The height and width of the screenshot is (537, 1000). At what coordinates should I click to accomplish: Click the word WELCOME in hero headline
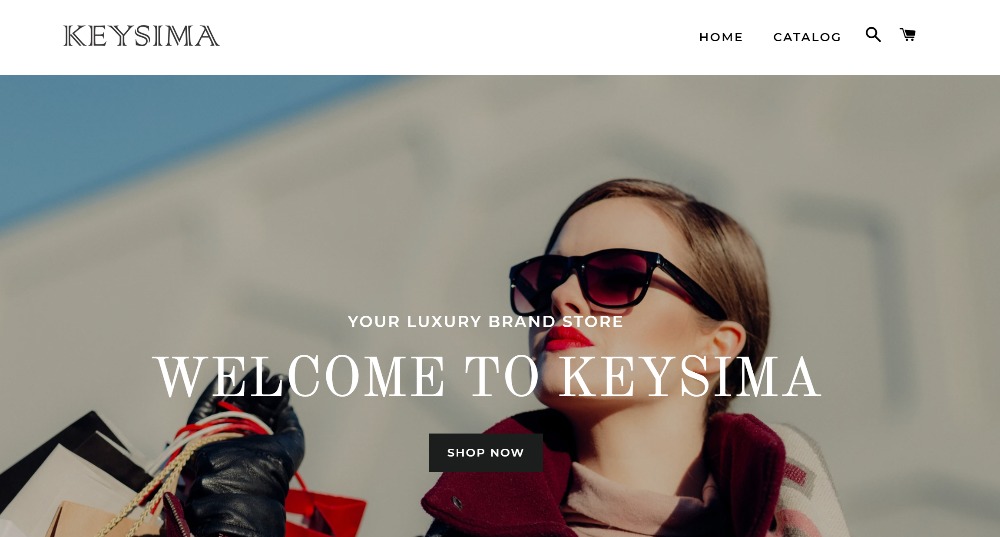coord(298,377)
